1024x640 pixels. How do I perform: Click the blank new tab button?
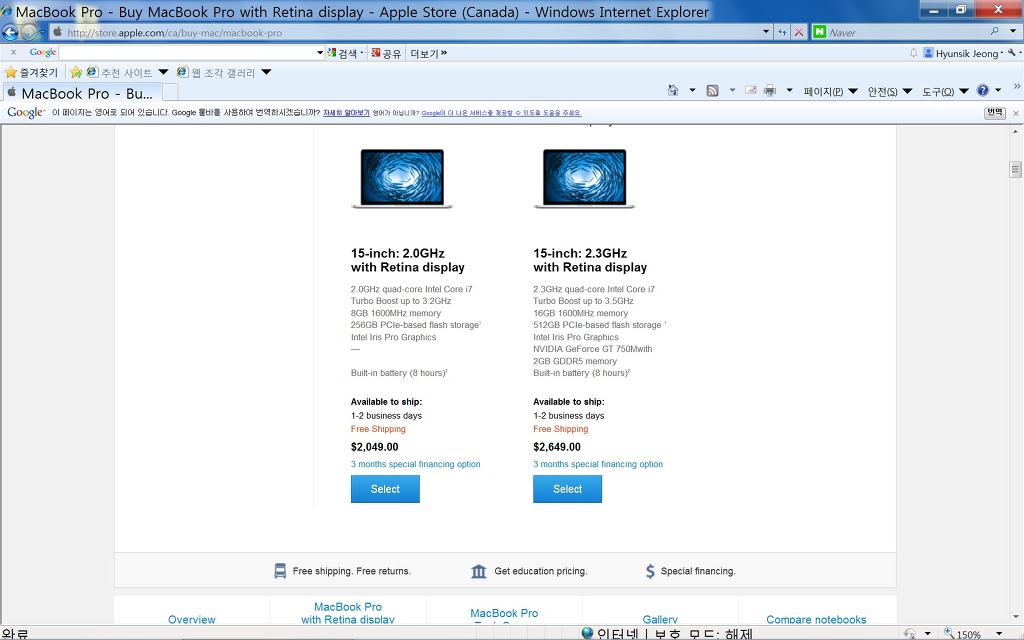point(170,92)
